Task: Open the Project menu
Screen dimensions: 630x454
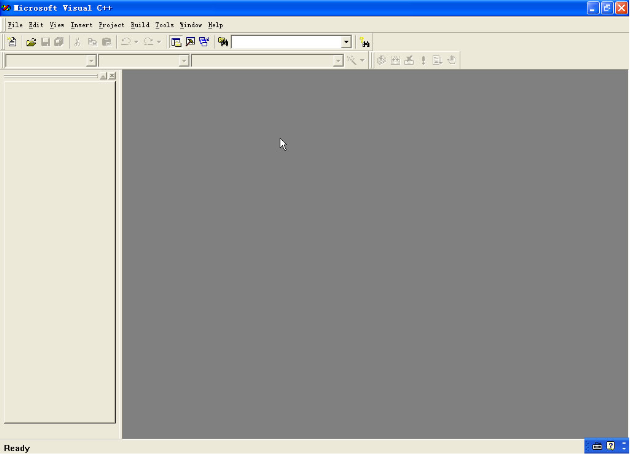Action: (x=111, y=25)
